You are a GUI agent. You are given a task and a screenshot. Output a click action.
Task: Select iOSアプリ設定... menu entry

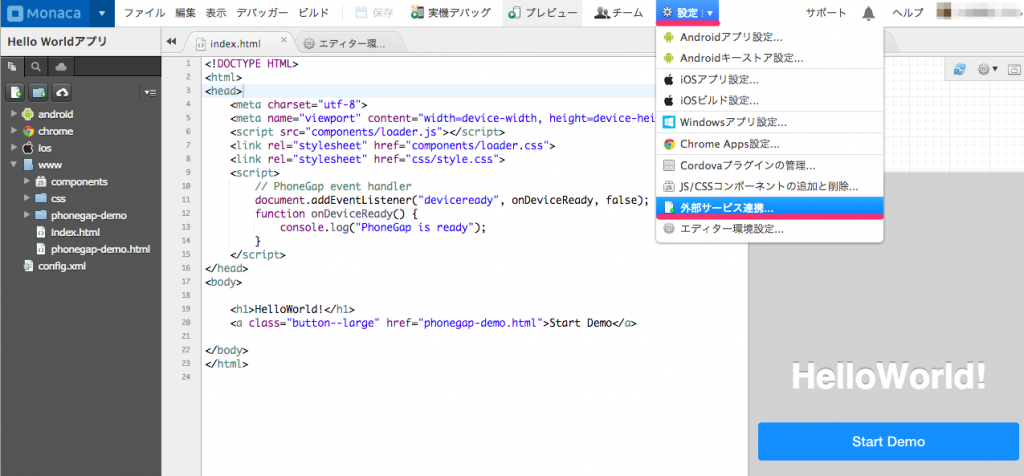click(x=769, y=80)
